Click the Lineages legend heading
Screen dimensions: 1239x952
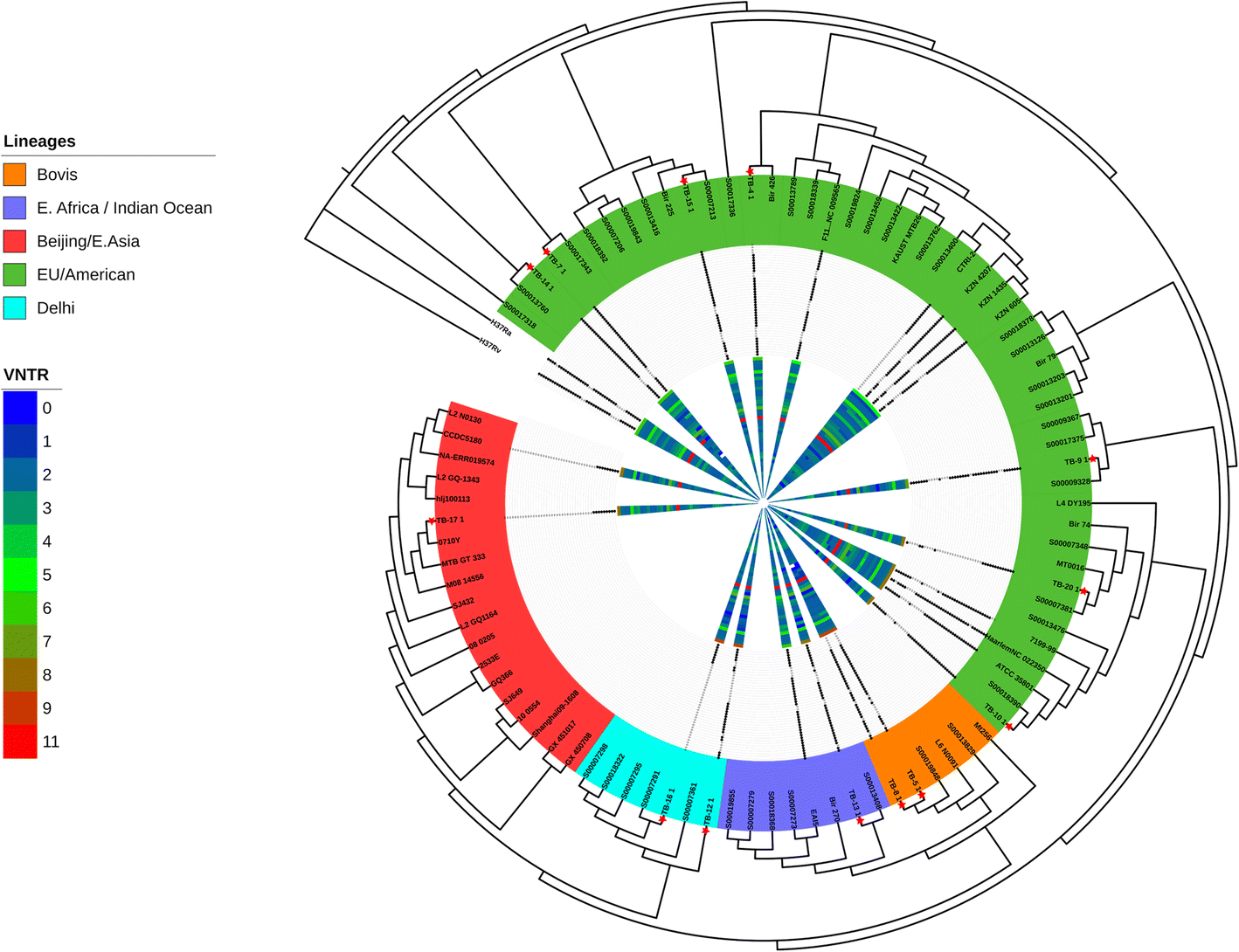coord(39,141)
